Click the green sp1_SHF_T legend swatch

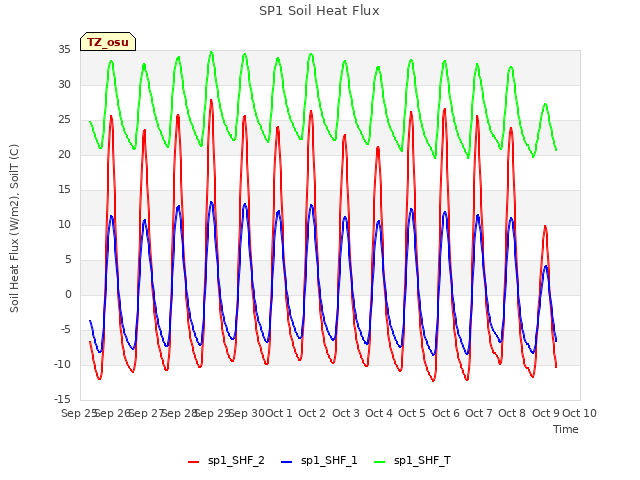[380, 462]
